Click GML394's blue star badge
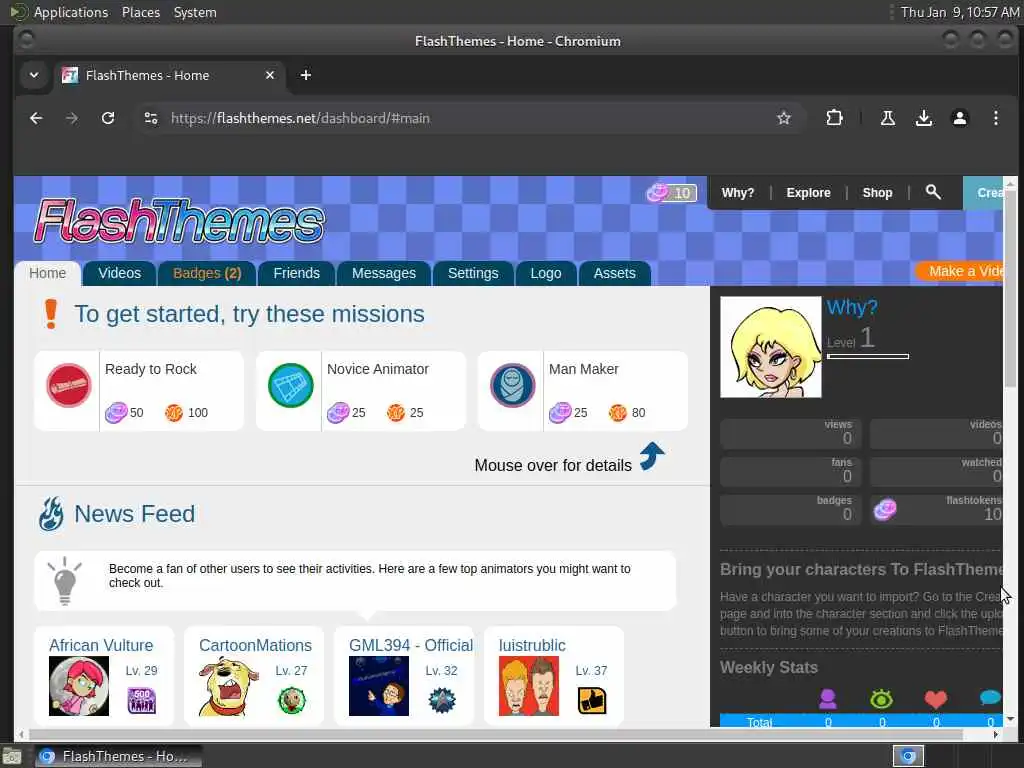1024x768 pixels. coord(441,701)
